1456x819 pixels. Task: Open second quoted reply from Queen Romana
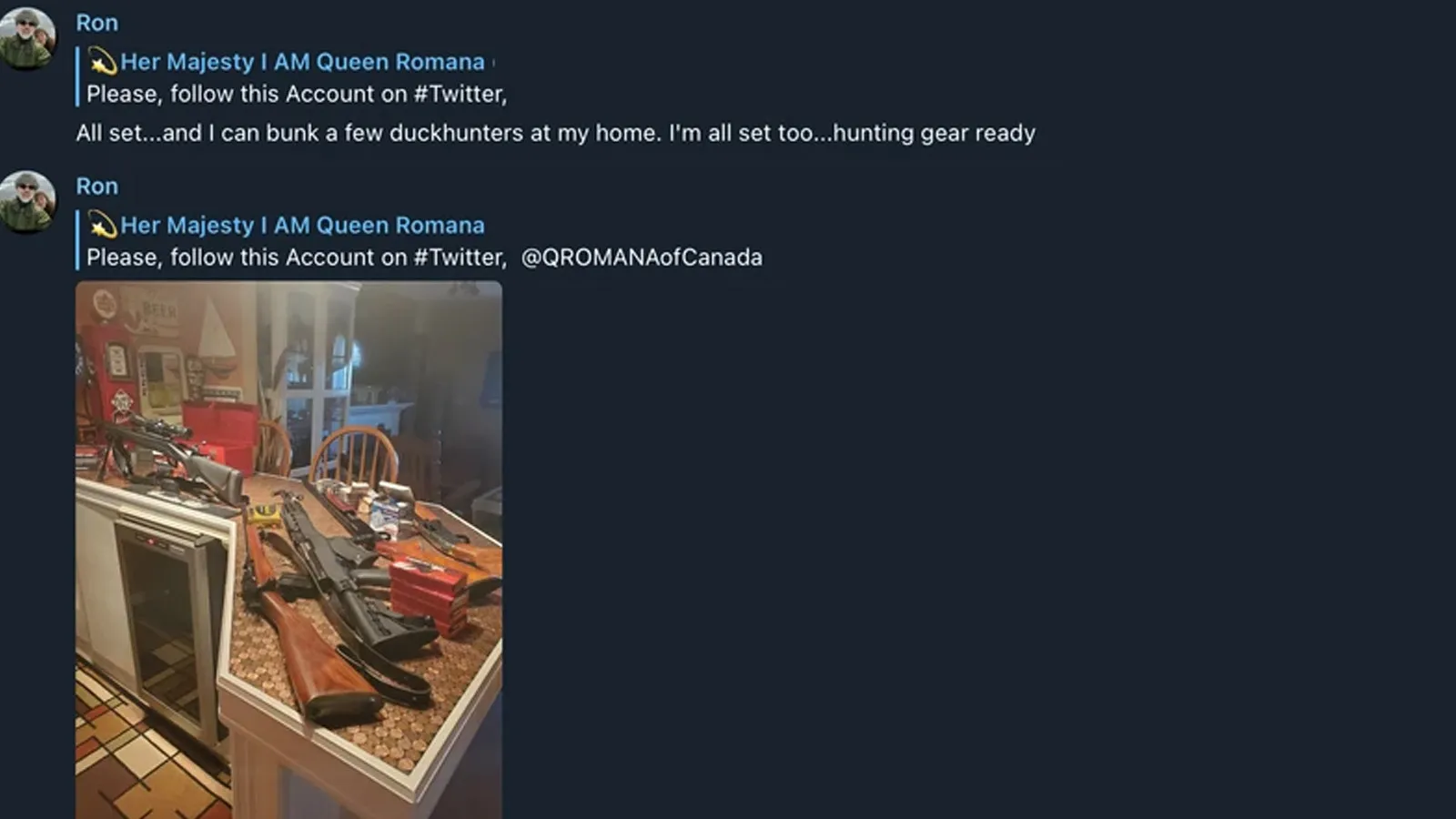[420, 241]
